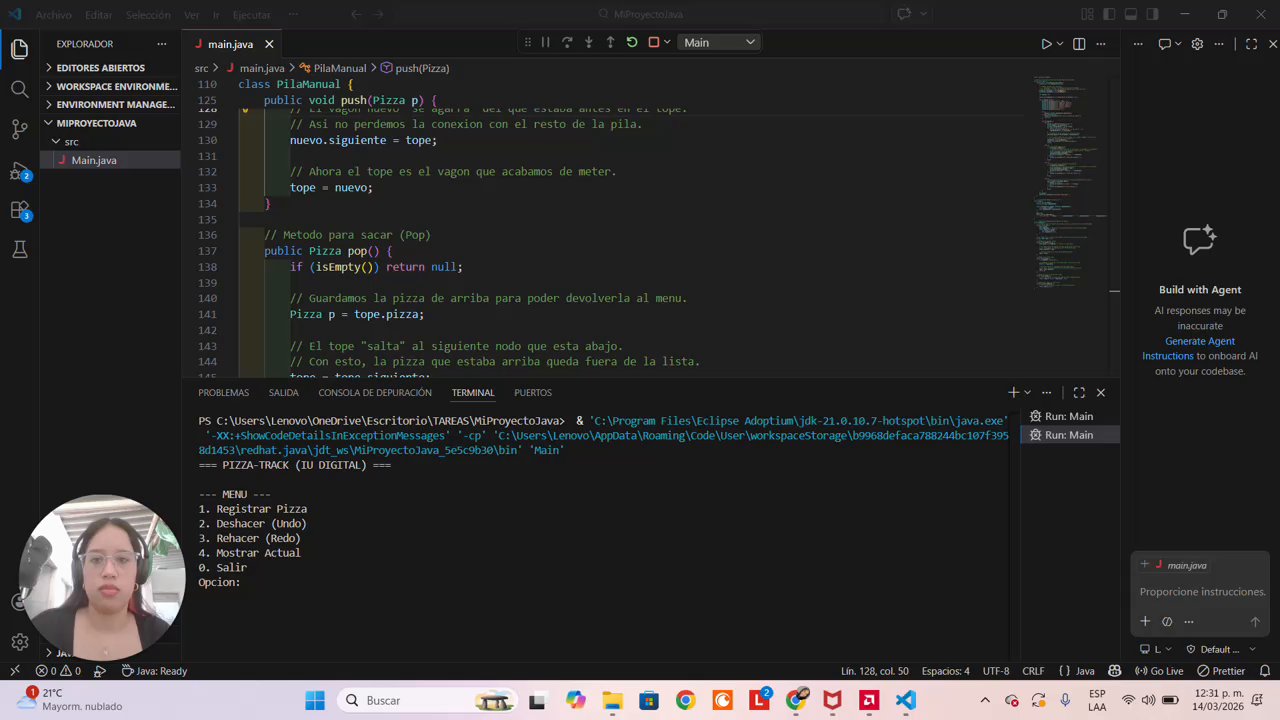Click the MiProyectoJava command center search box
The image size is (1280, 720).
[x=640, y=15]
